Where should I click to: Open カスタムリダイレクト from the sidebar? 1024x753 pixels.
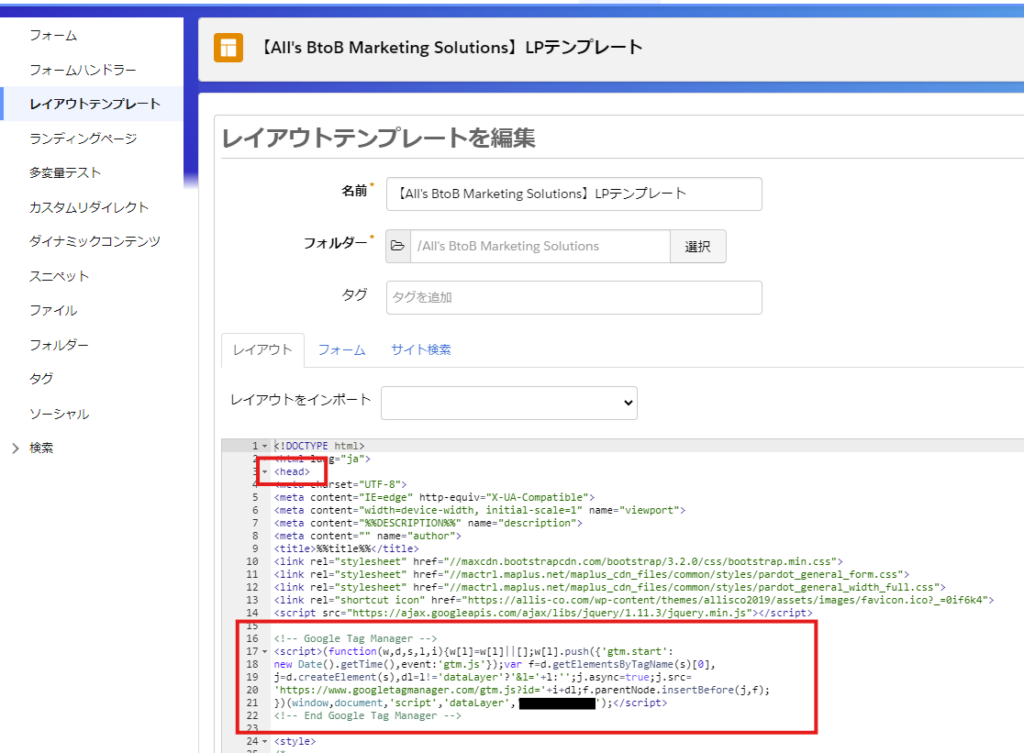click(89, 207)
